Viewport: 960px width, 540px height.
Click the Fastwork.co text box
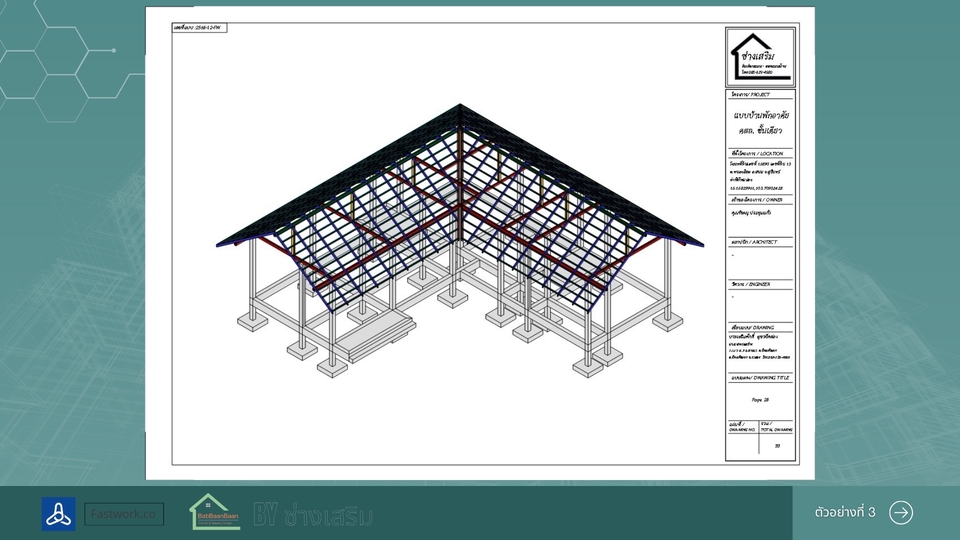click(x=124, y=514)
